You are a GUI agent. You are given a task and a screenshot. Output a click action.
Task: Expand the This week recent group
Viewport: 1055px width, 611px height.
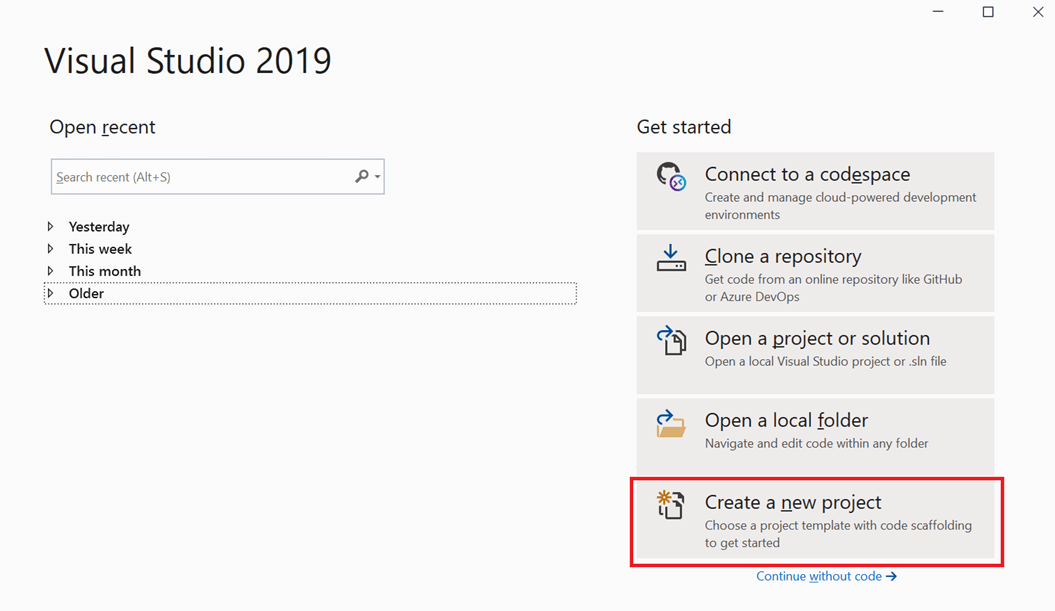51,249
